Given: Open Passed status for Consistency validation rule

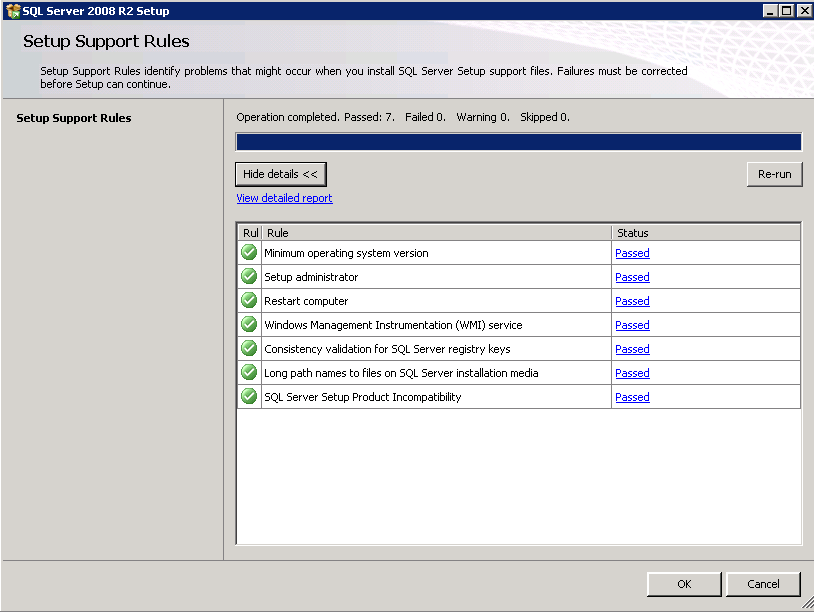Looking at the screenshot, I should click(x=632, y=349).
